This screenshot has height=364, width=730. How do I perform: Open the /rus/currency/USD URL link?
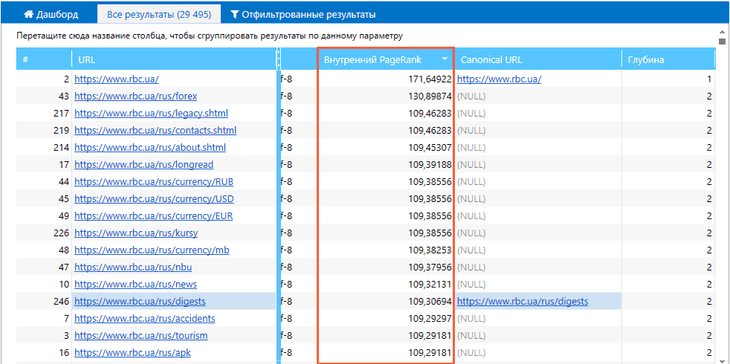point(154,199)
